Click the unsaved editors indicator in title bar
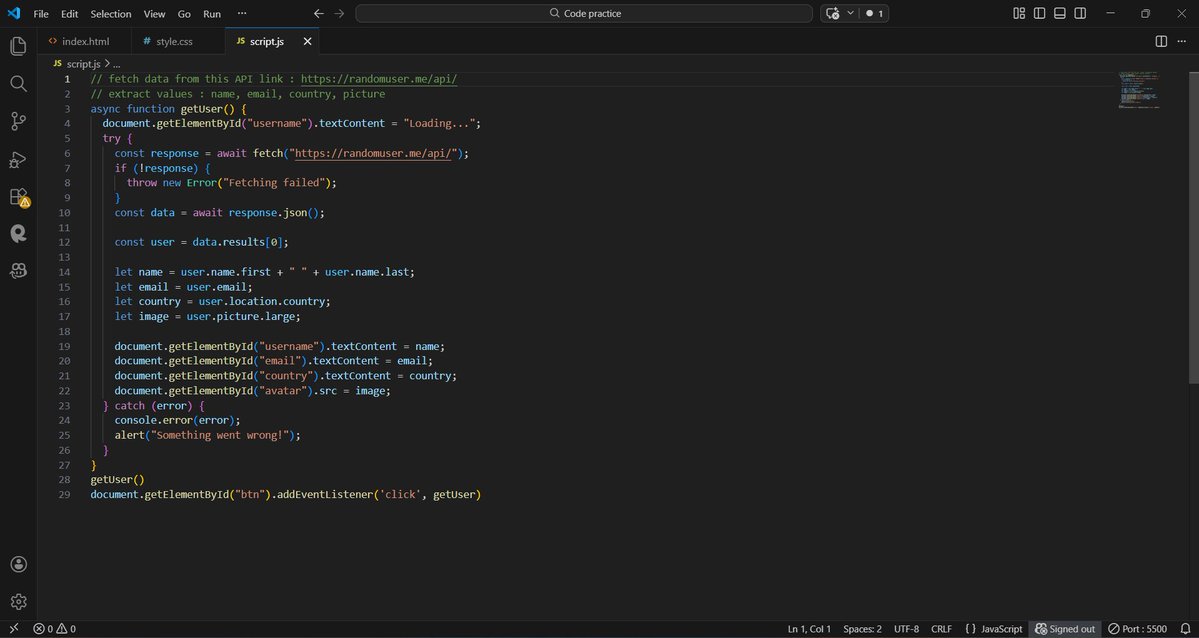Image resolution: width=1199 pixels, height=638 pixels. pyautogui.click(x=875, y=14)
